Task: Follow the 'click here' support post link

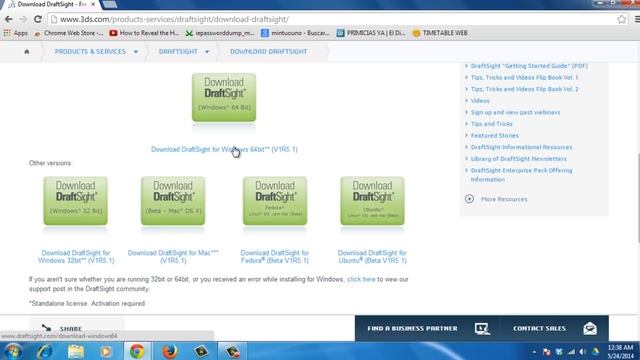Action: tap(361, 280)
